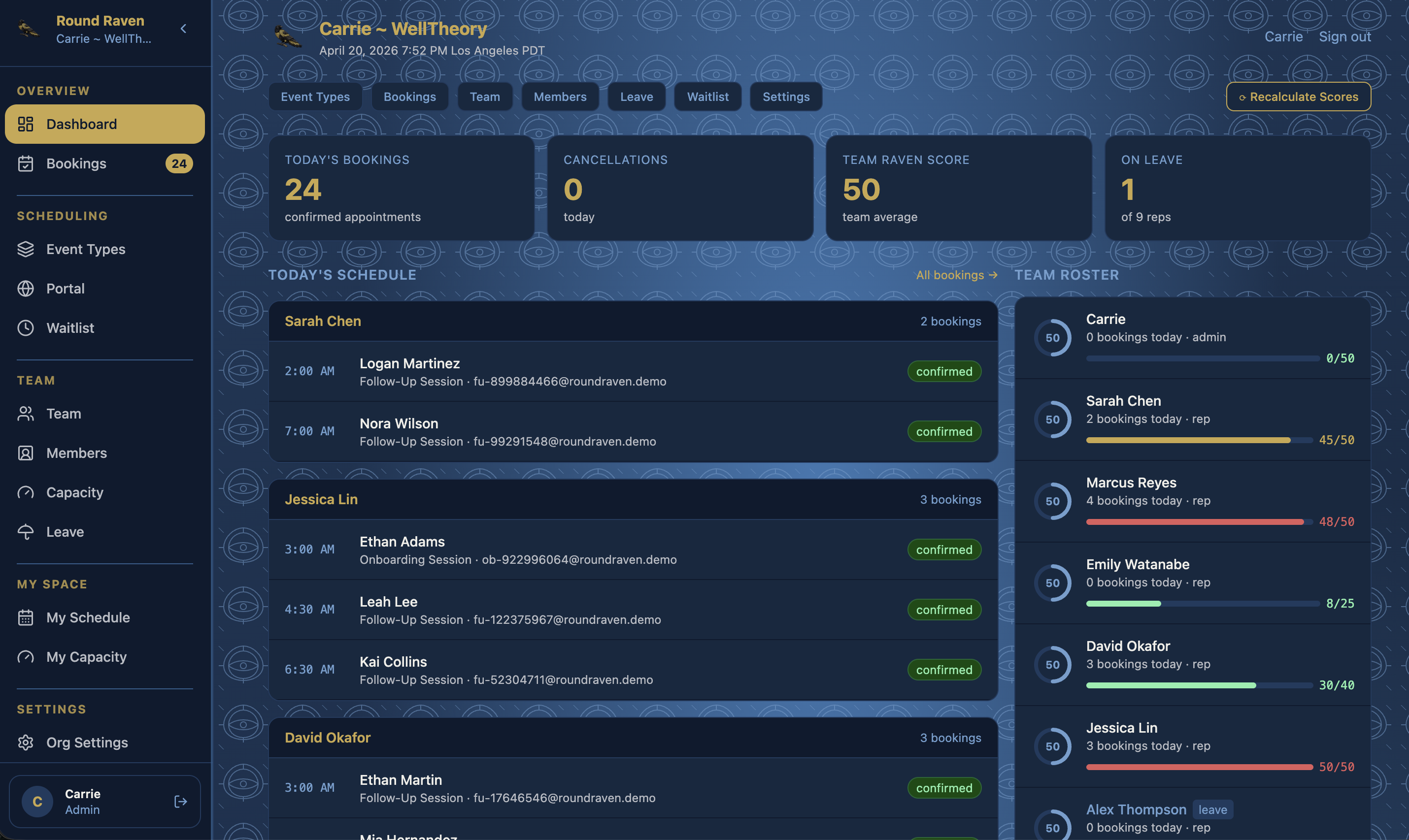This screenshot has height=840, width=1409.
Task: Click the sign-out icon in Carrie's profile card
Action: pyautogui.click(x=181, y=802)
